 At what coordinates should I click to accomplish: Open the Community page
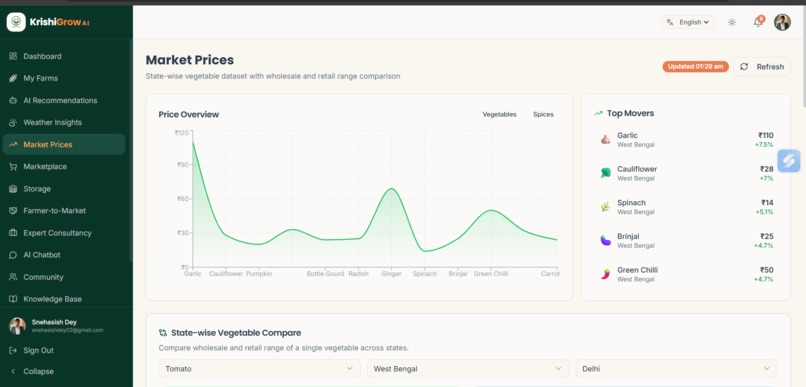tap(64, 277)
